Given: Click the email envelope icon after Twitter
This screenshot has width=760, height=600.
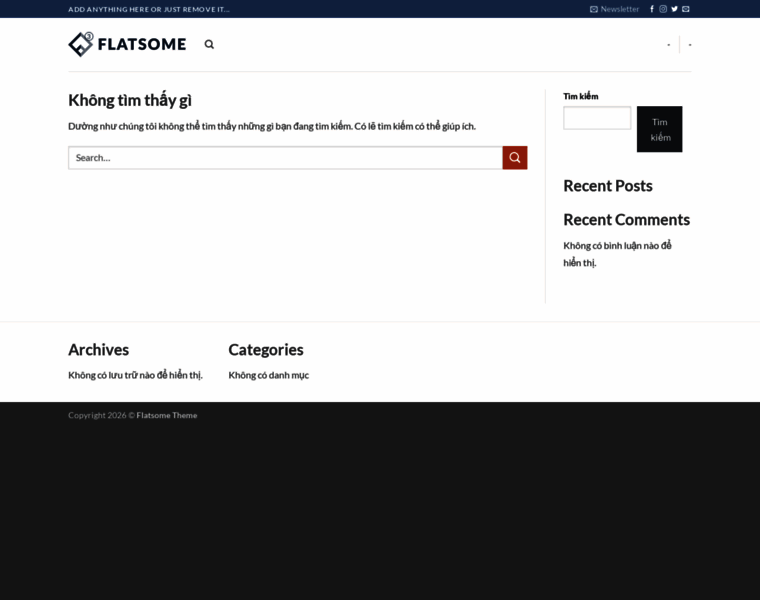Looking at the screenshot, I should (x=686, y=9).
